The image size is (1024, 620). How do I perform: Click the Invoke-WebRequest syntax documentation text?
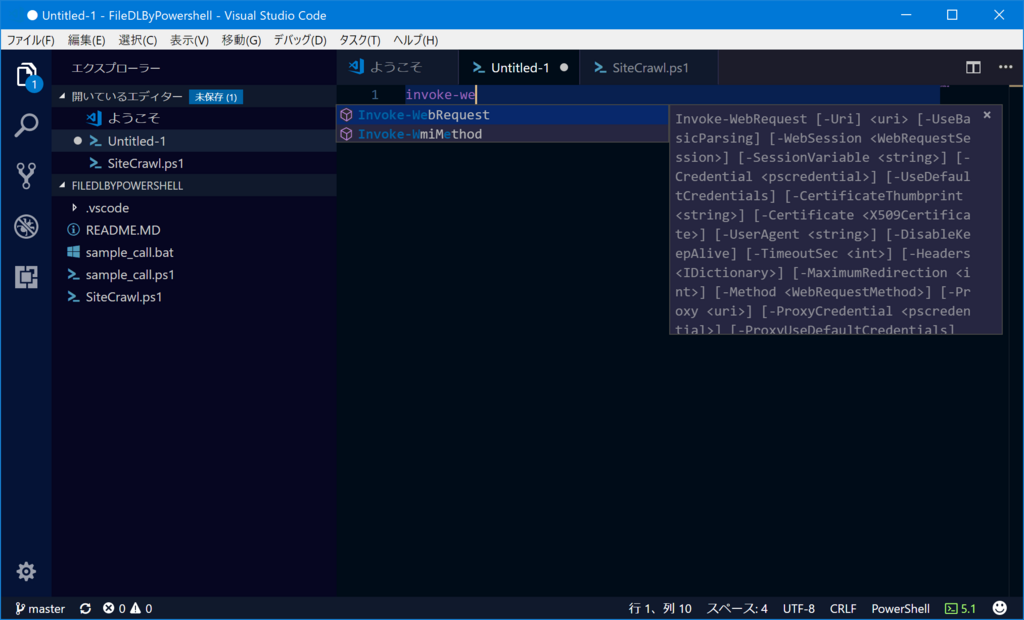click(823, 224)
